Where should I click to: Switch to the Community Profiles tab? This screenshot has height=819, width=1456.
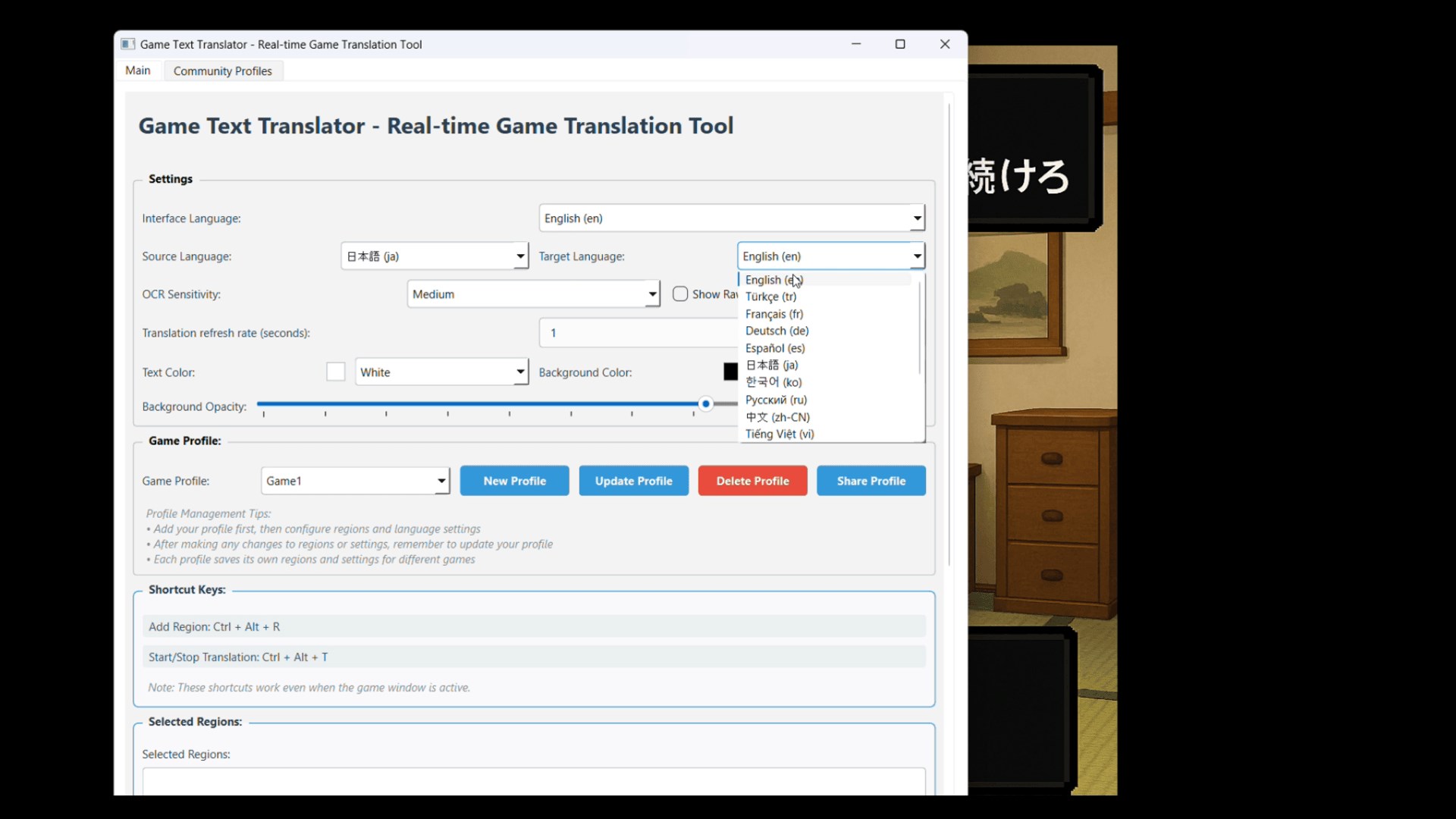222,71
